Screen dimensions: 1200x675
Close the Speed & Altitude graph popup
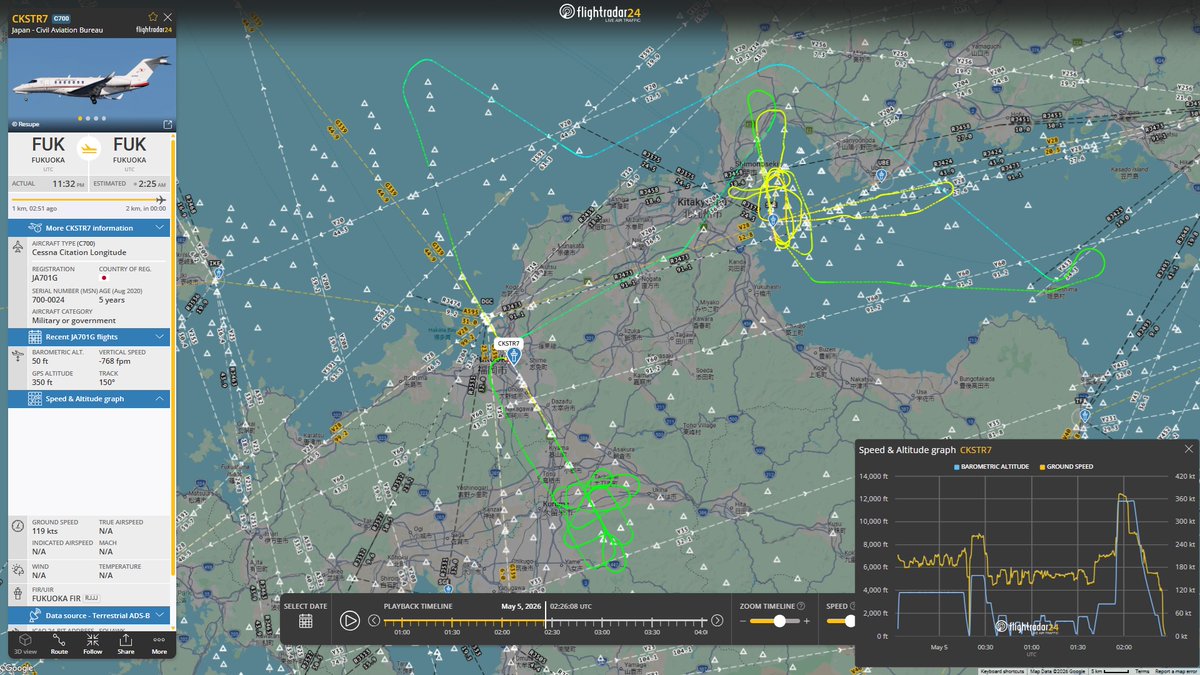[x=1188, y=449]
